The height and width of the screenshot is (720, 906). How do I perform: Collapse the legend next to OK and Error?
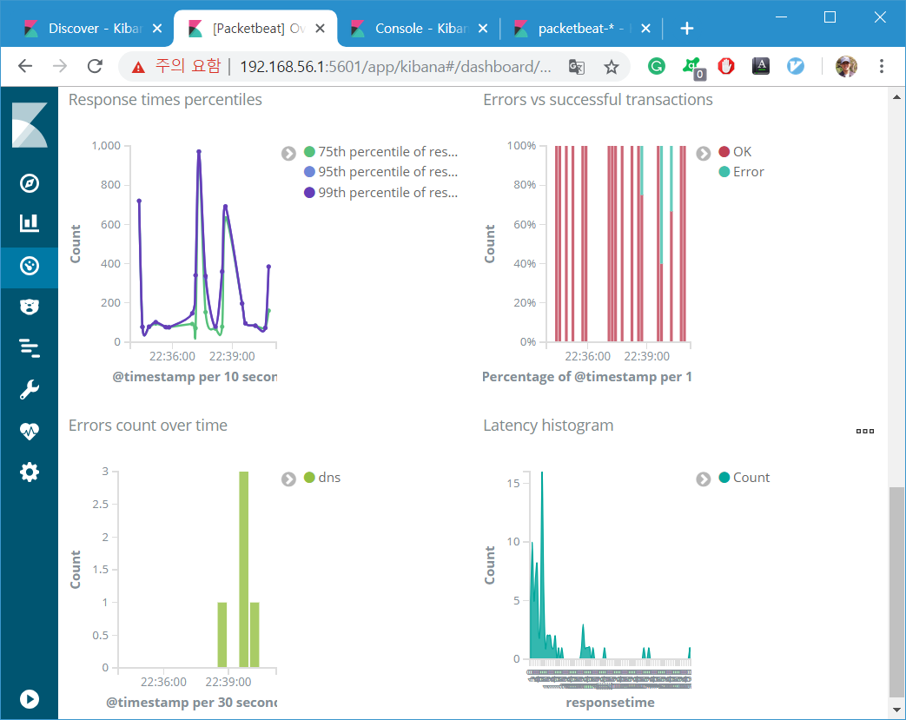coord(703,153)
